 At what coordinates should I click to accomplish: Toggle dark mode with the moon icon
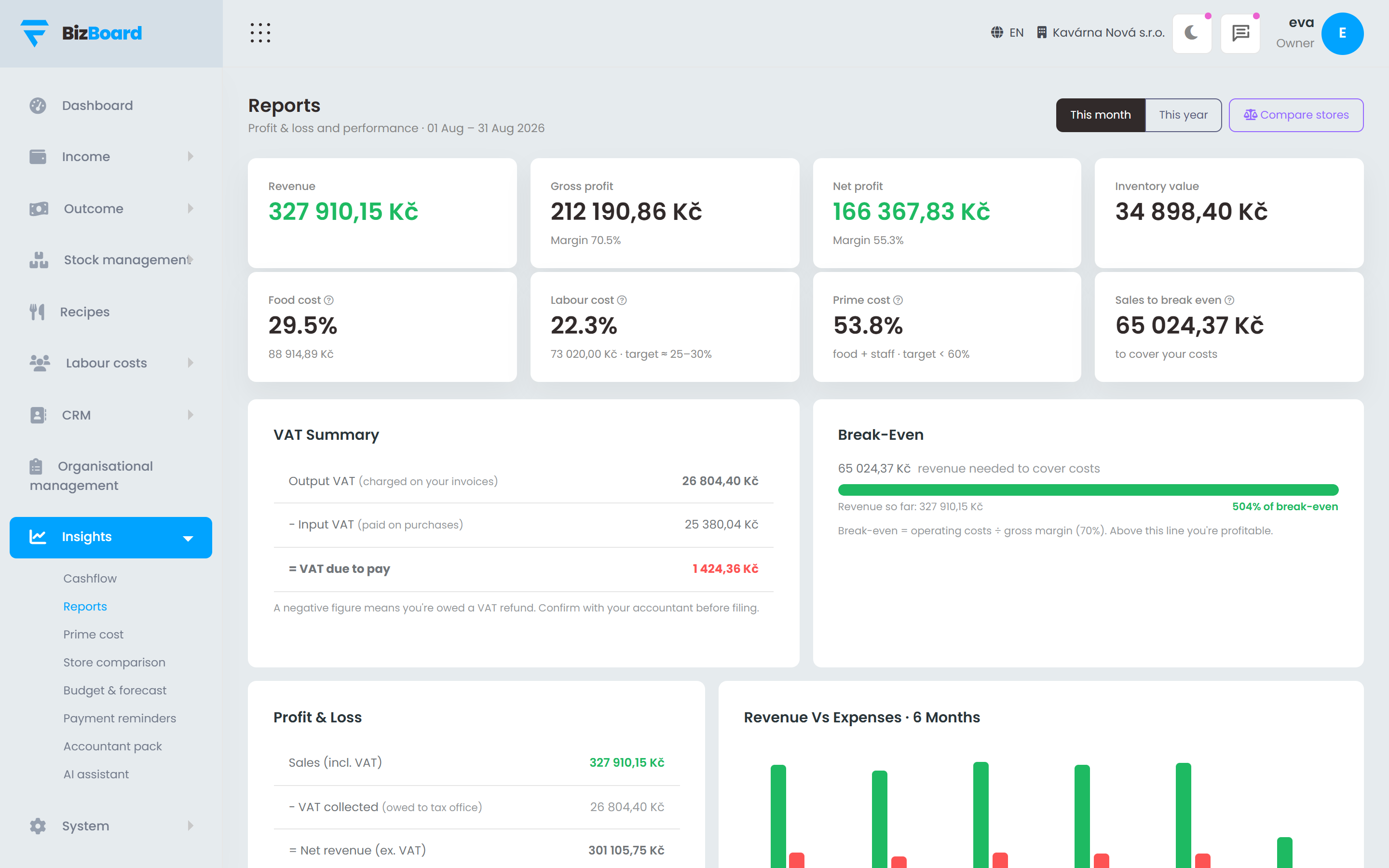coord(1192,33)
